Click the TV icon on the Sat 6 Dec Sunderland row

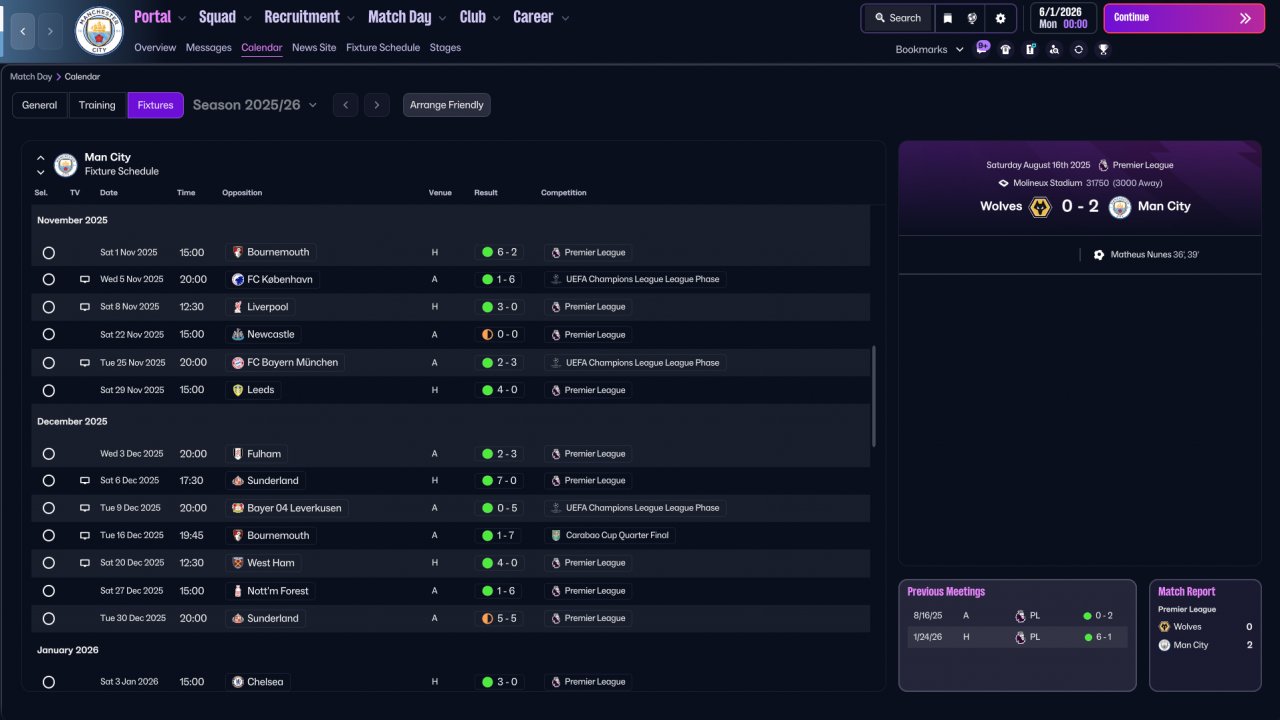click(x=85, y=481)
